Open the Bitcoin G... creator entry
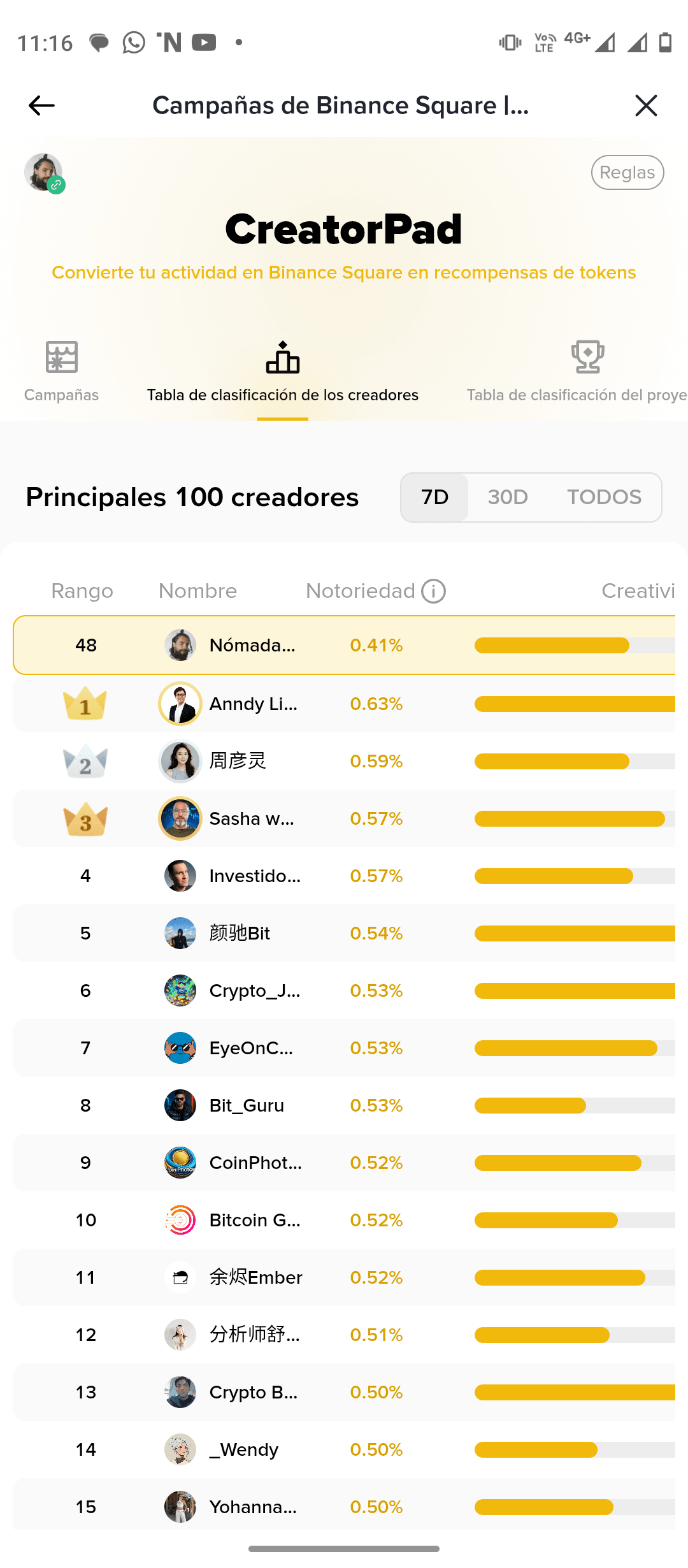 pyautogui.click(x=255, y=1220)
